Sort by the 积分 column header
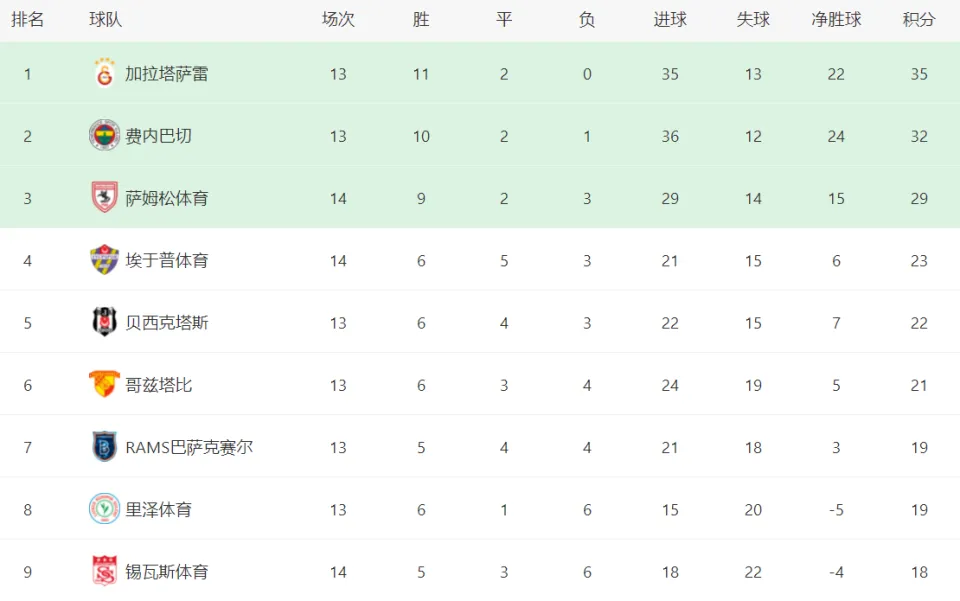960x601 pixels. [x=919, y=20]
